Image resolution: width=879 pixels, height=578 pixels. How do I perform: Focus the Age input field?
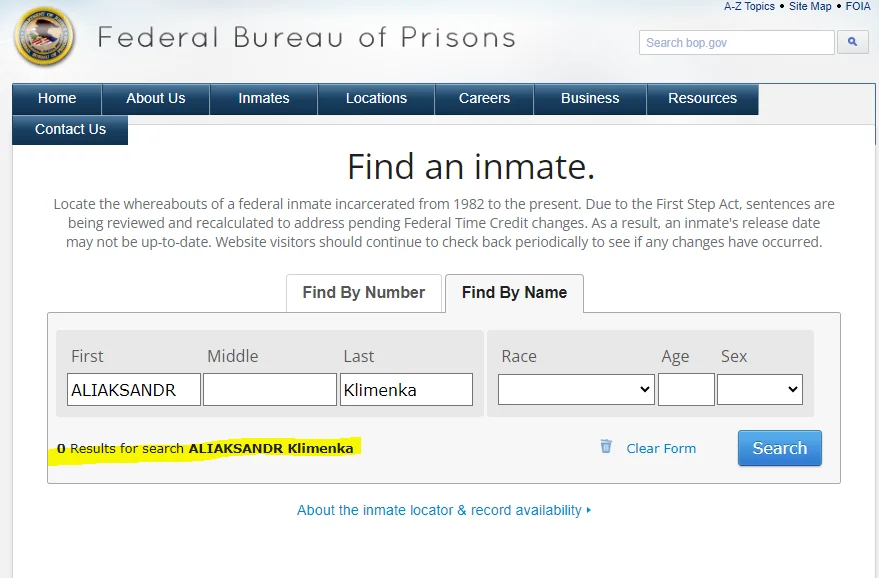coord(686,390)
